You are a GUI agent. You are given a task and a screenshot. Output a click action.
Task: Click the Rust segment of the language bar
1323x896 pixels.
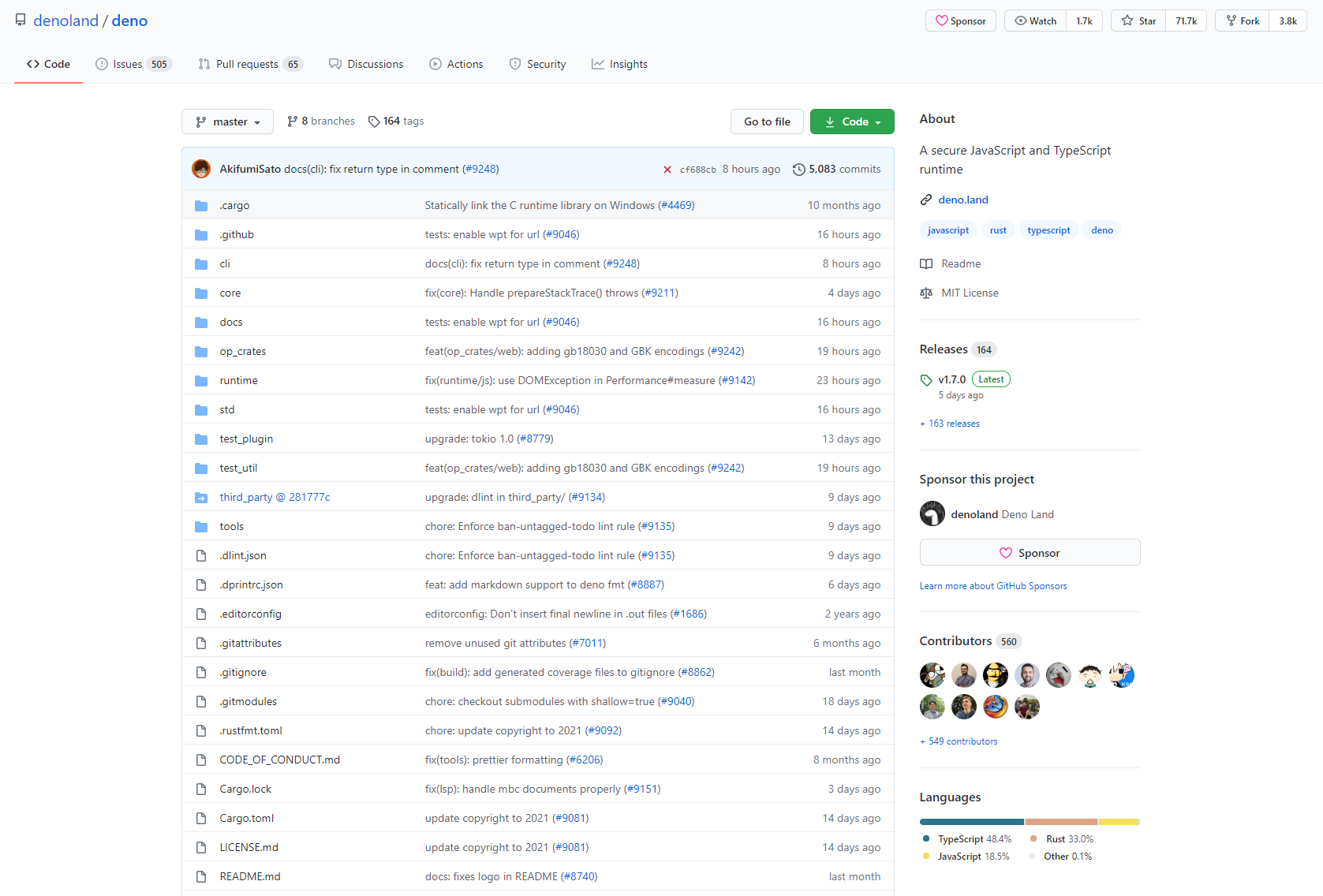[x=1061, y=822]
